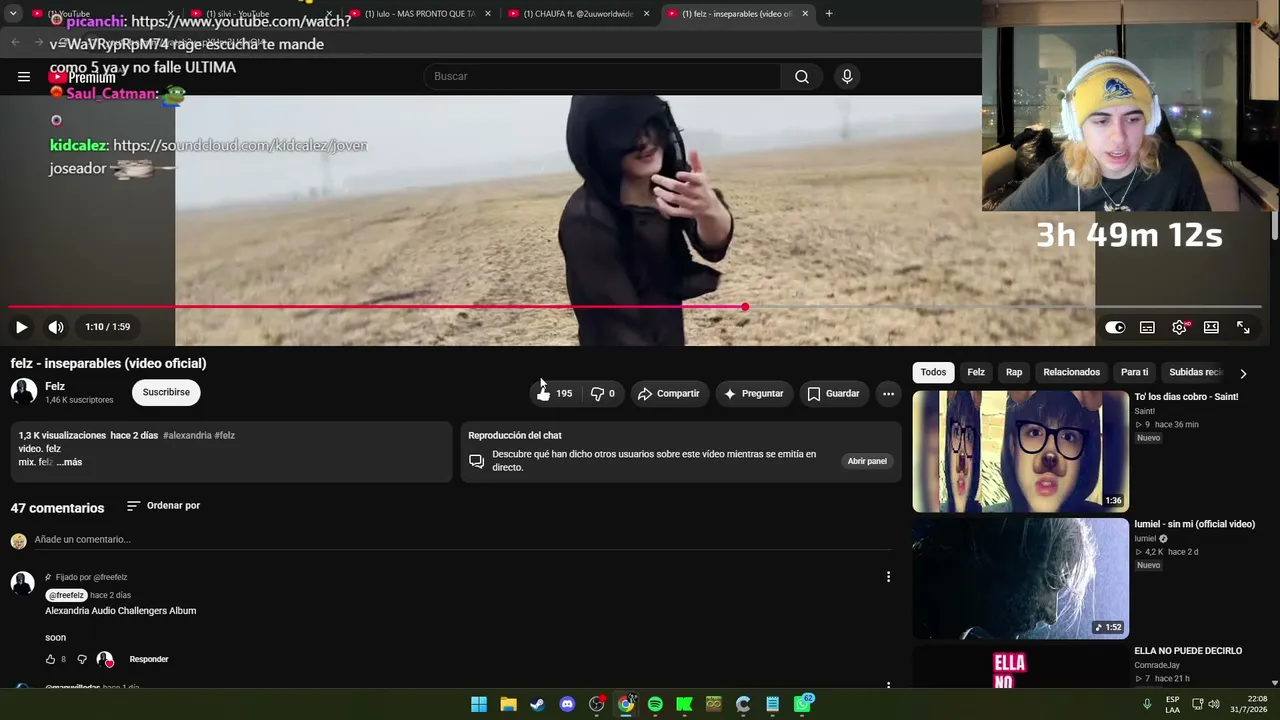Open the Compartir share dialog

pos(669,393)
